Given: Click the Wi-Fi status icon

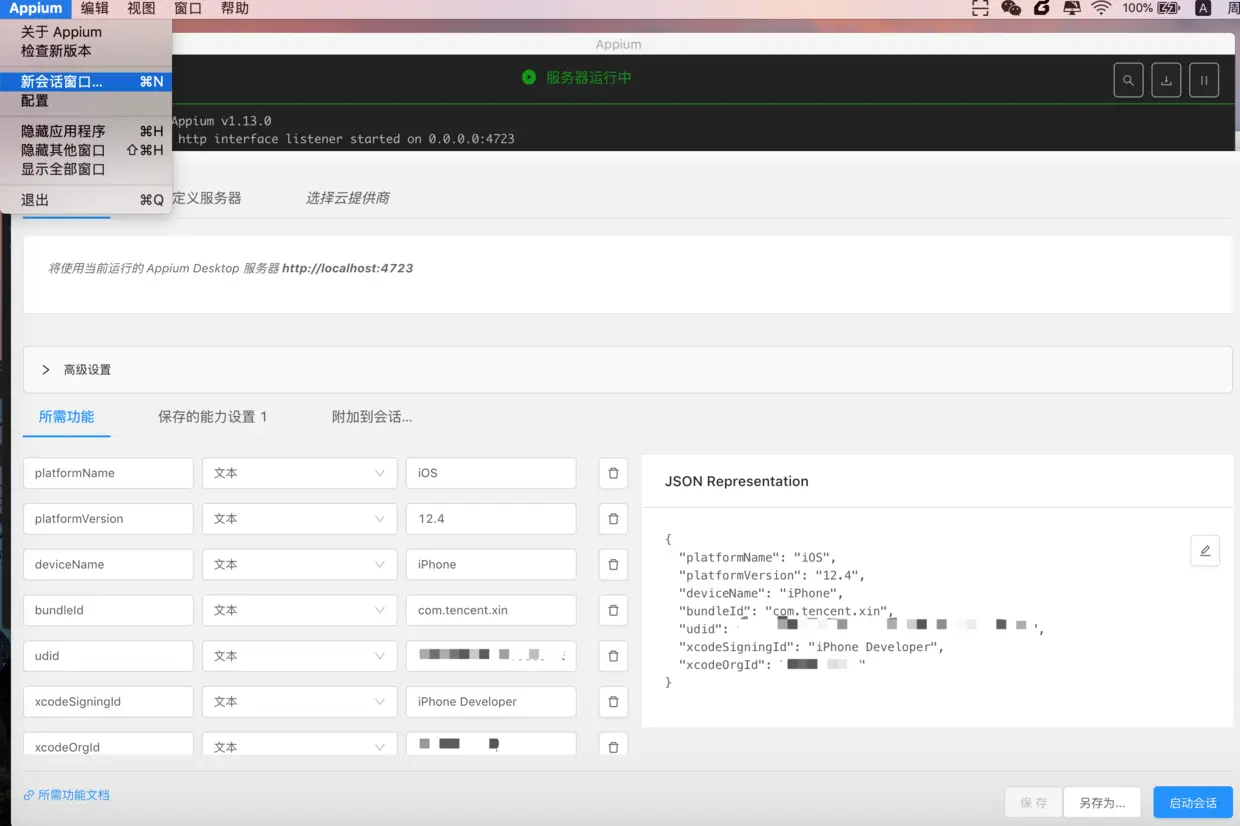Looking at the screenshot, I should 1101,8.
